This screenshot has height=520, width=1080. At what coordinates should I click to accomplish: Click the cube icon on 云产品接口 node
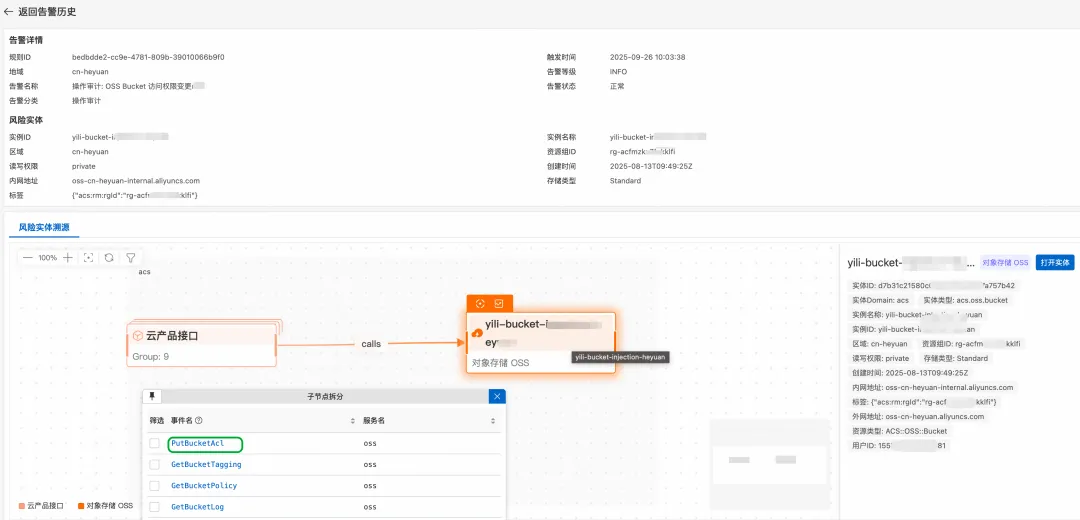138,336
